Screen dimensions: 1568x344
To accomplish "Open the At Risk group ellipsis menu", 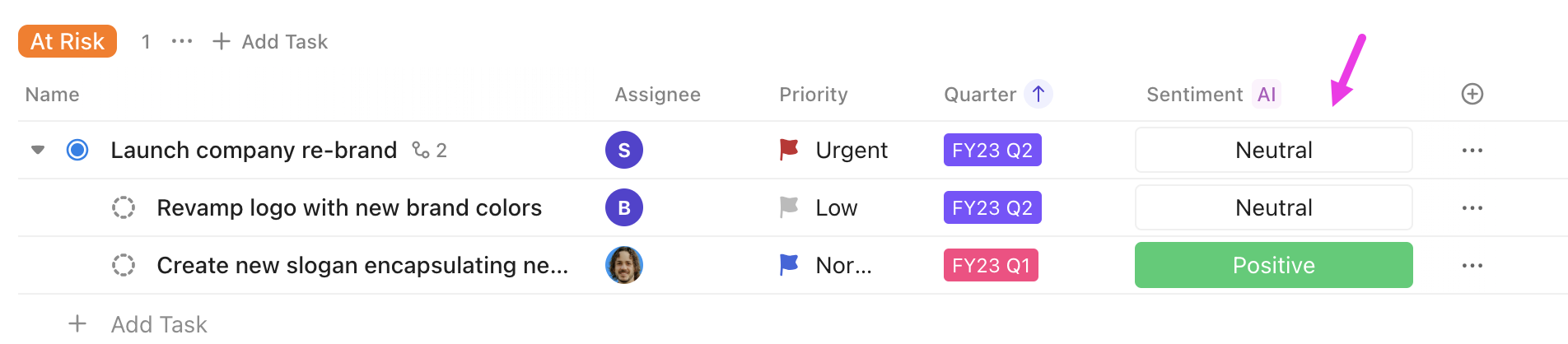I will point(181,41).
